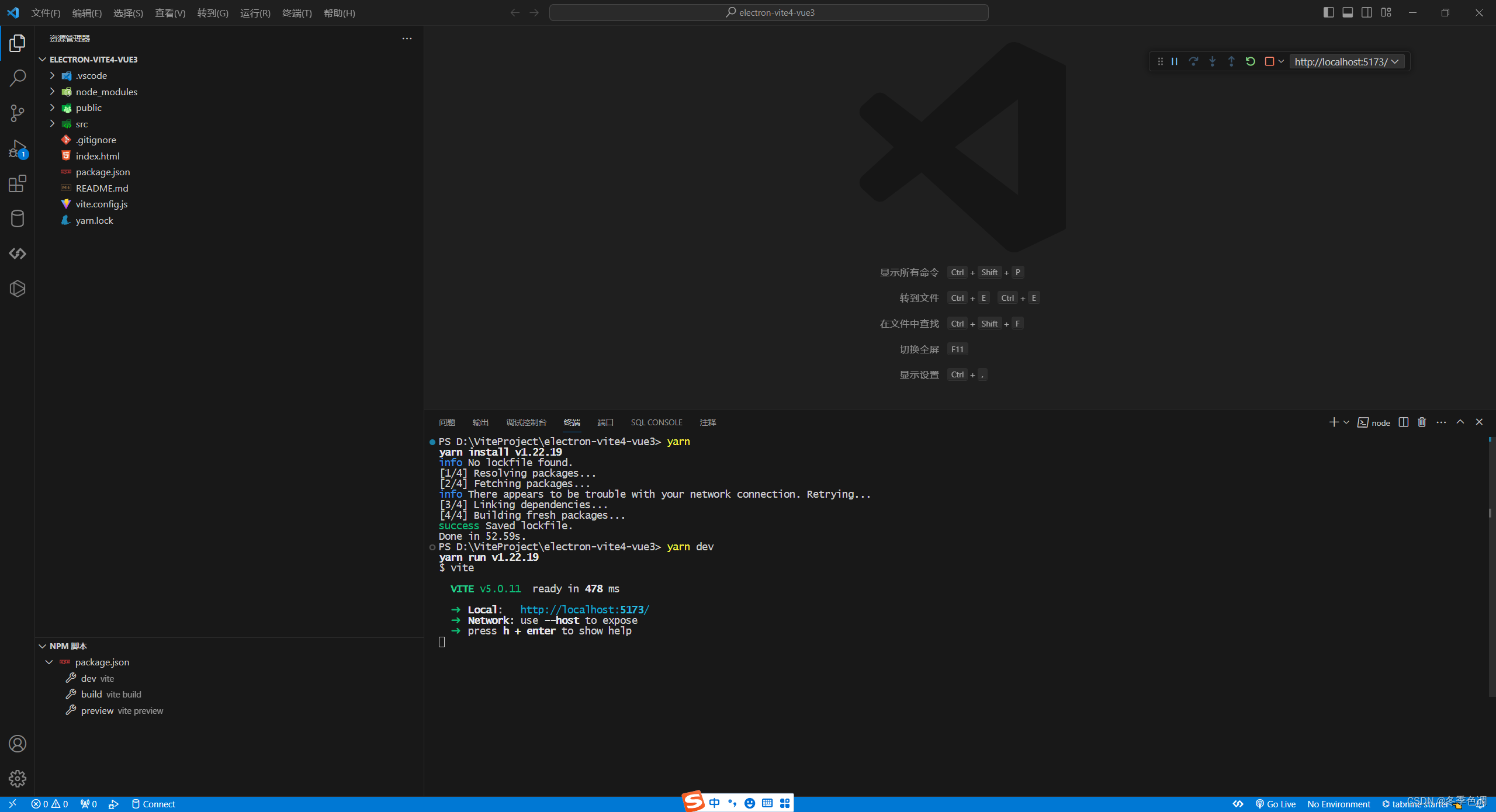1496x812 pixels.
Task: Toggle the panel visibility
Action: 1348,12
